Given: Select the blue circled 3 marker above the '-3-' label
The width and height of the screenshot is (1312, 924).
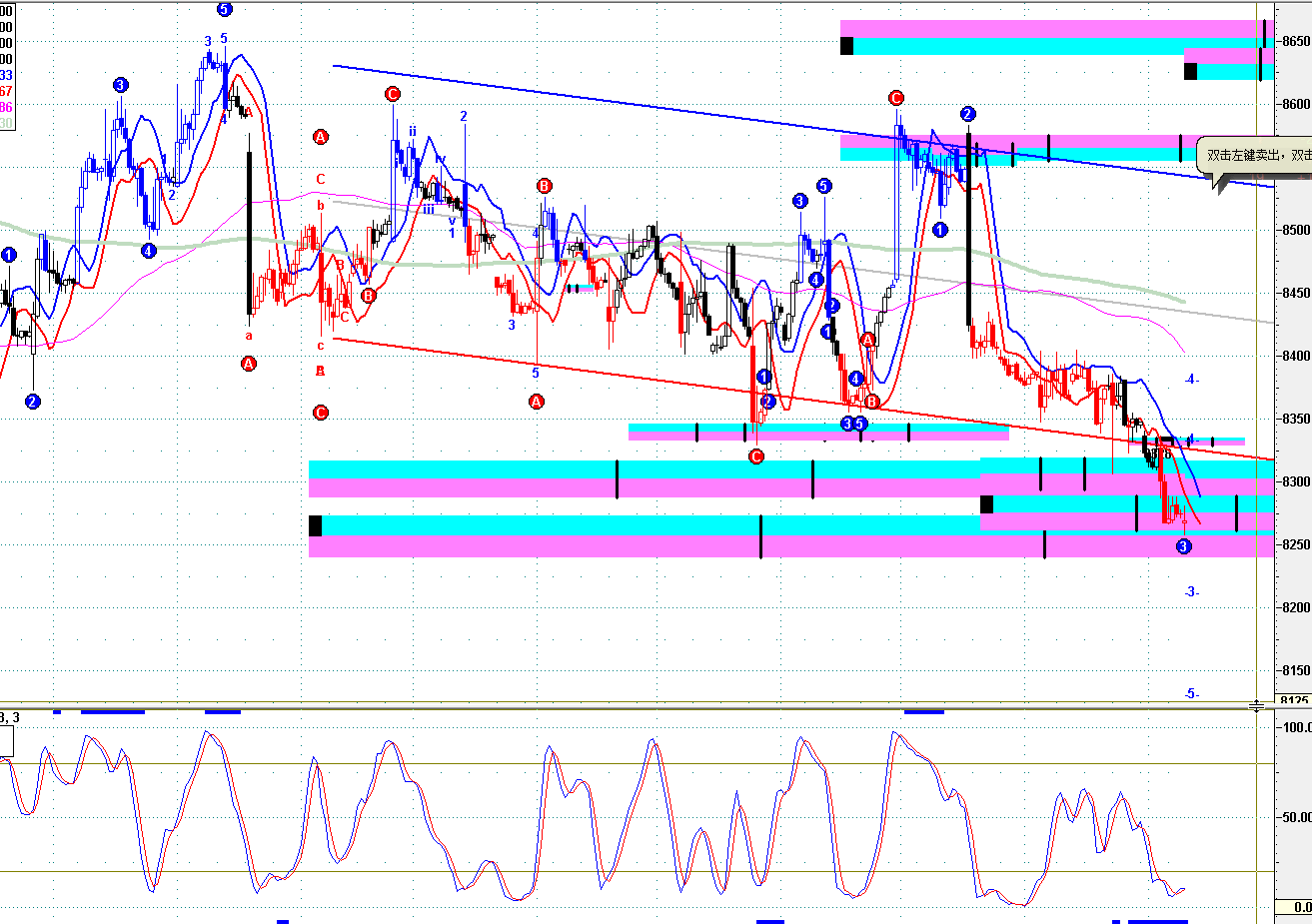Looking at the screenshot, I should point(1183,546).
